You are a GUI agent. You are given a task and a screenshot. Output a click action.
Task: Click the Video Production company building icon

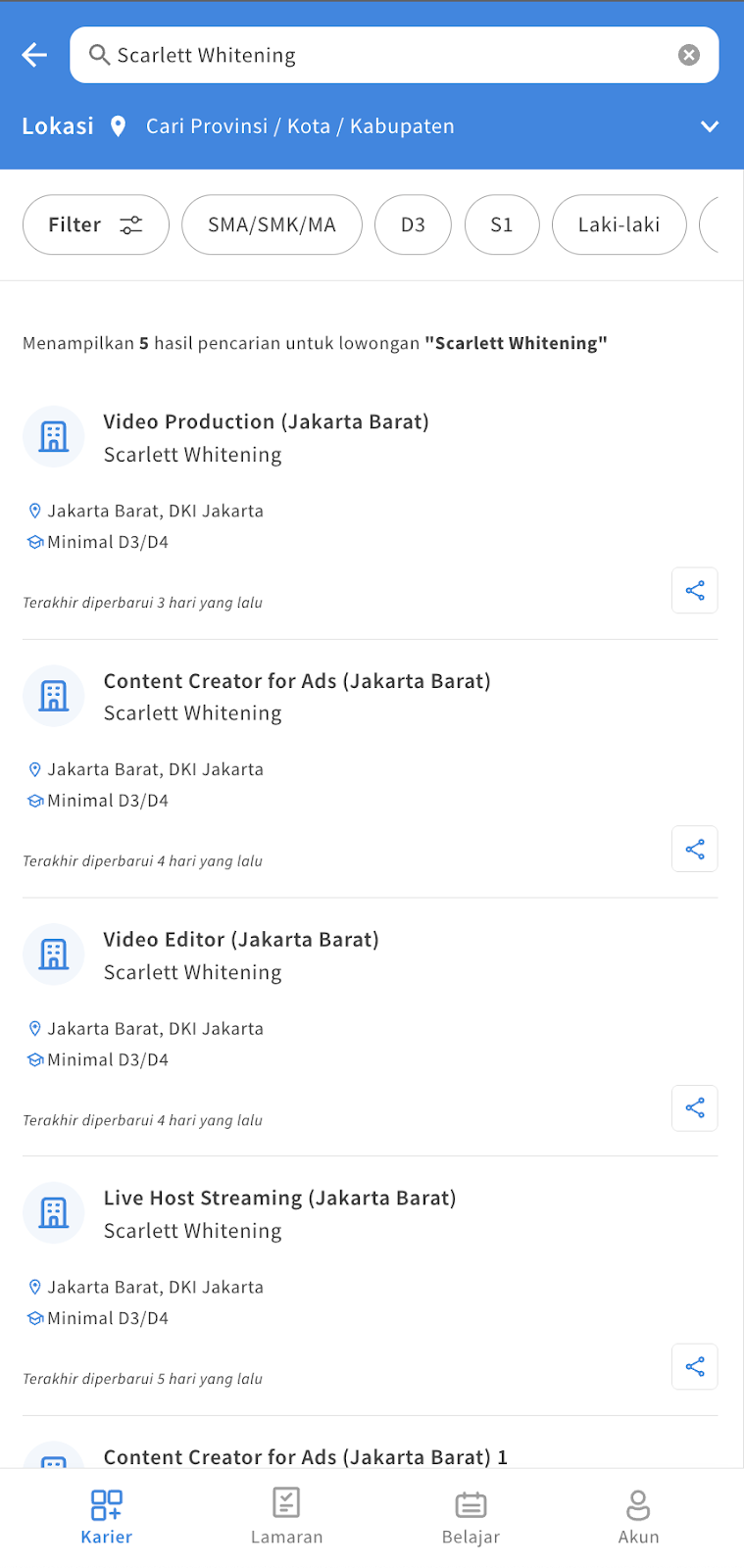click(54, 436)
